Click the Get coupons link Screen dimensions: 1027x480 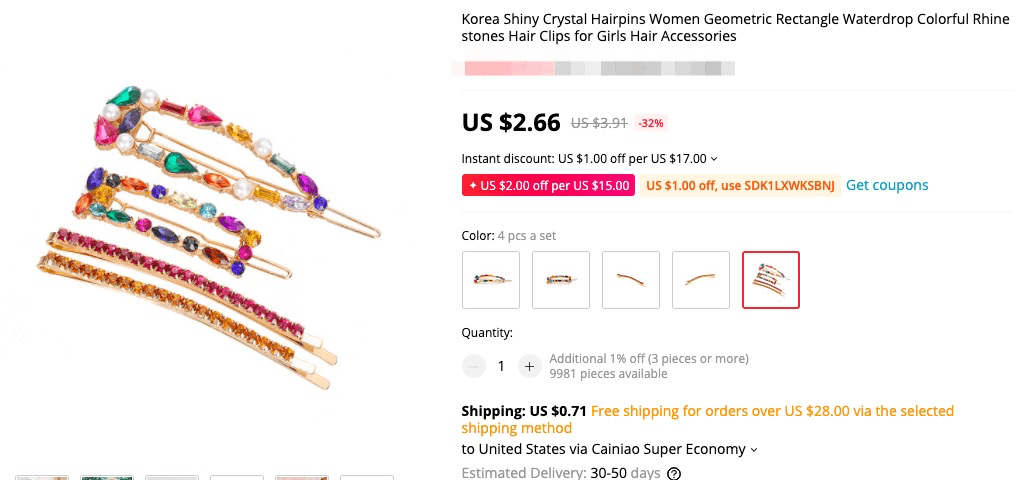point(887,185)
